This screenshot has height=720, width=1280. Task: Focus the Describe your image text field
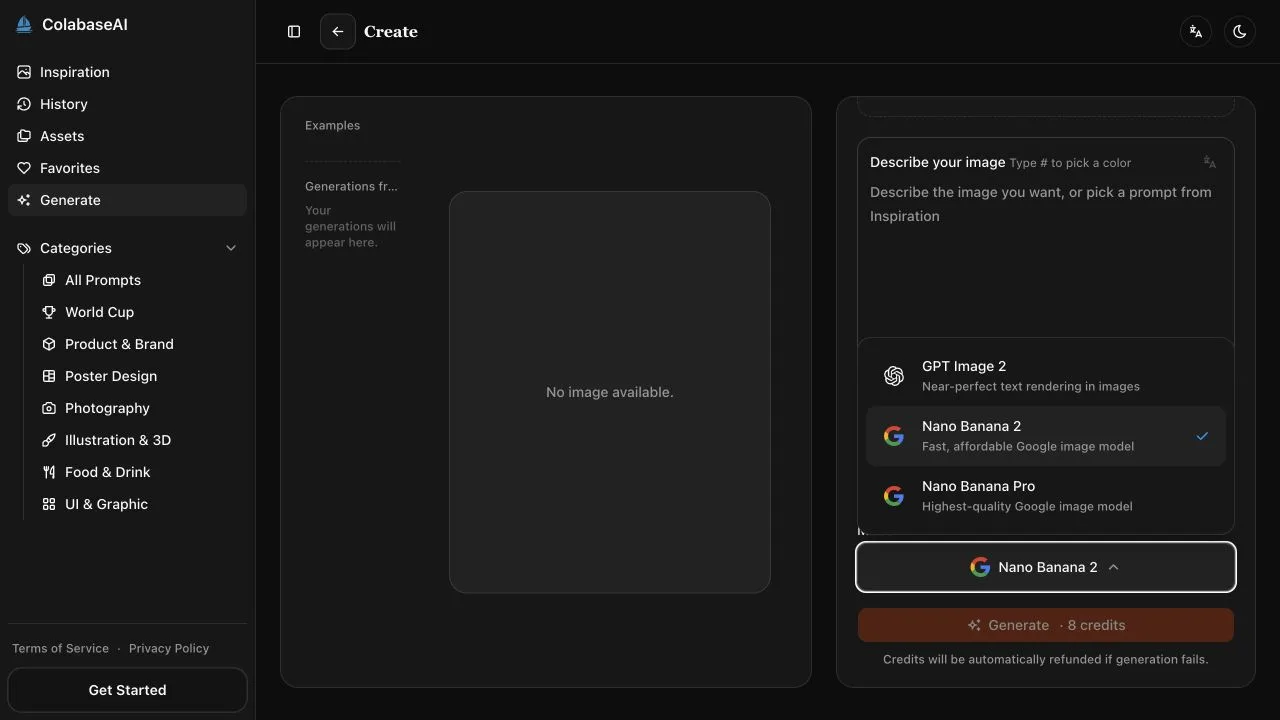click(1046, 260)
